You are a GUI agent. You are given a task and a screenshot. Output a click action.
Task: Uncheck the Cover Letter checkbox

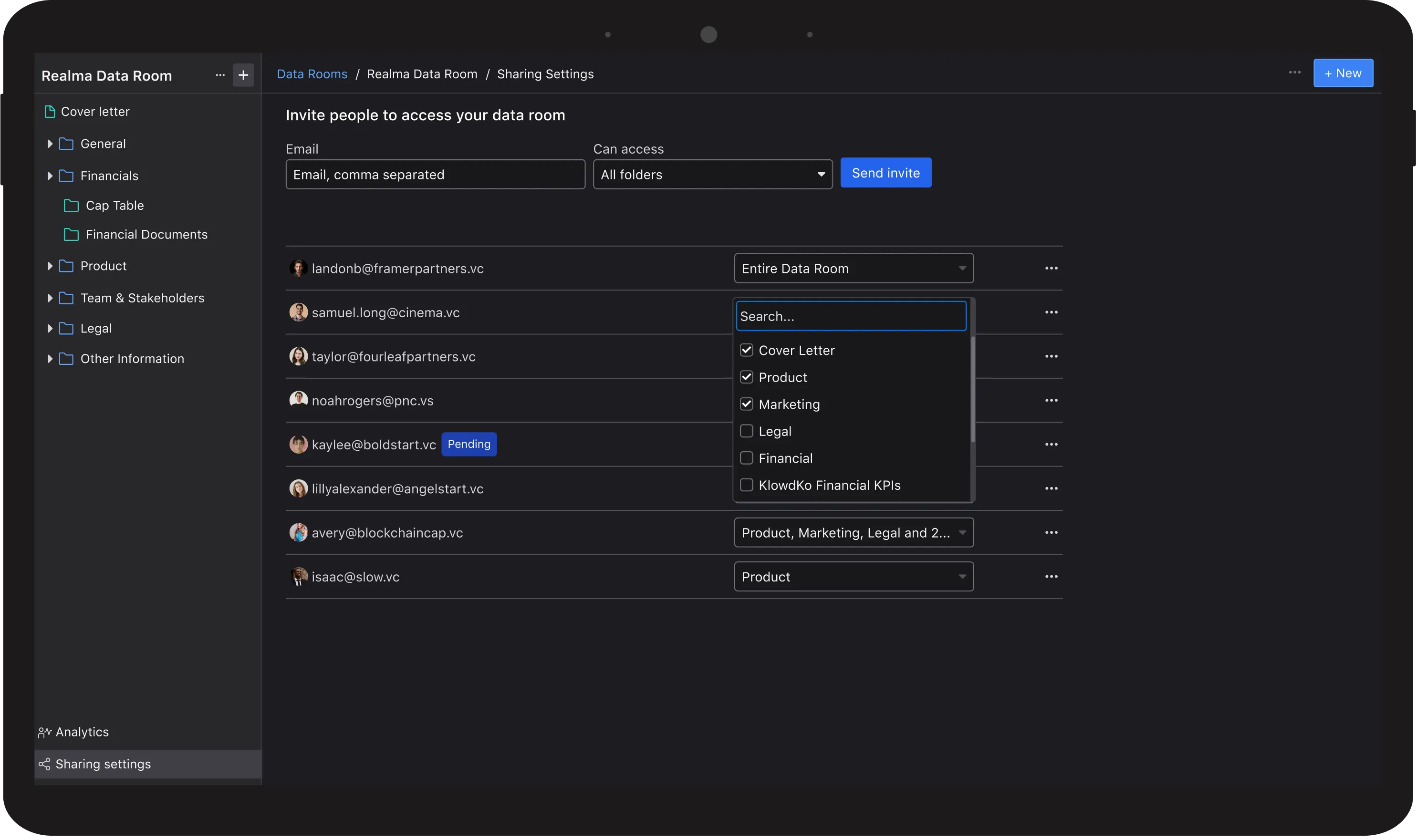[746, 351]
